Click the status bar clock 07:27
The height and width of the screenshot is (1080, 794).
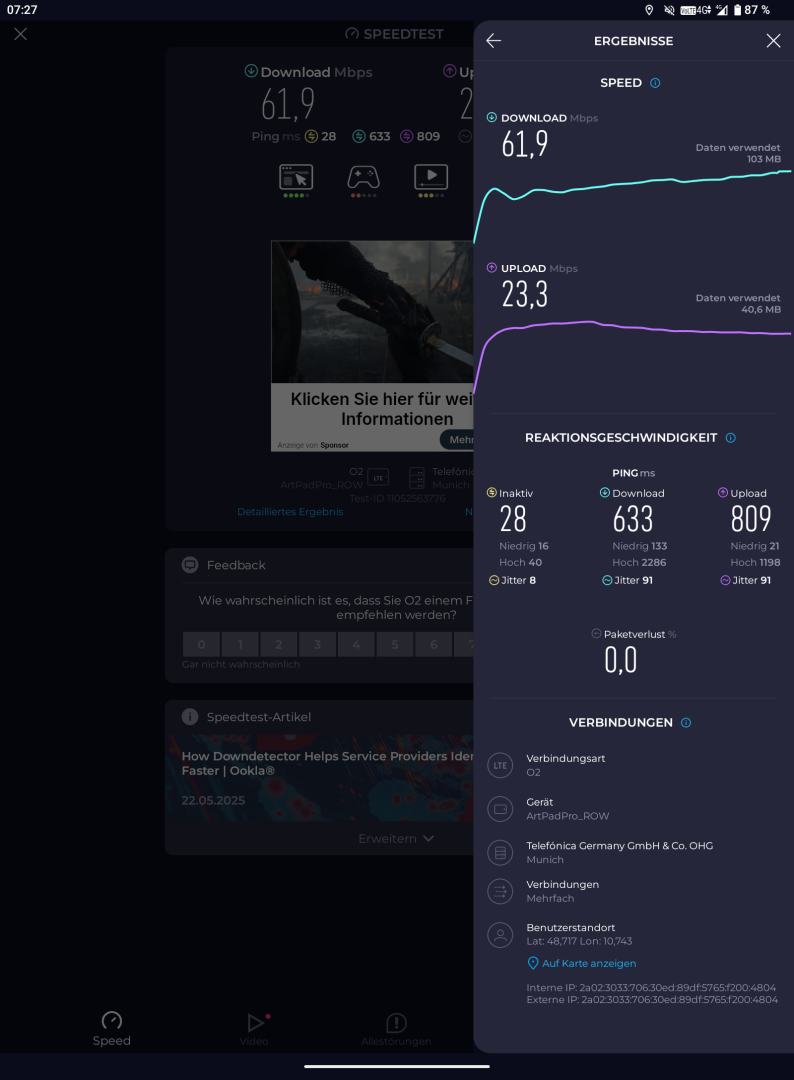[22, 10]
